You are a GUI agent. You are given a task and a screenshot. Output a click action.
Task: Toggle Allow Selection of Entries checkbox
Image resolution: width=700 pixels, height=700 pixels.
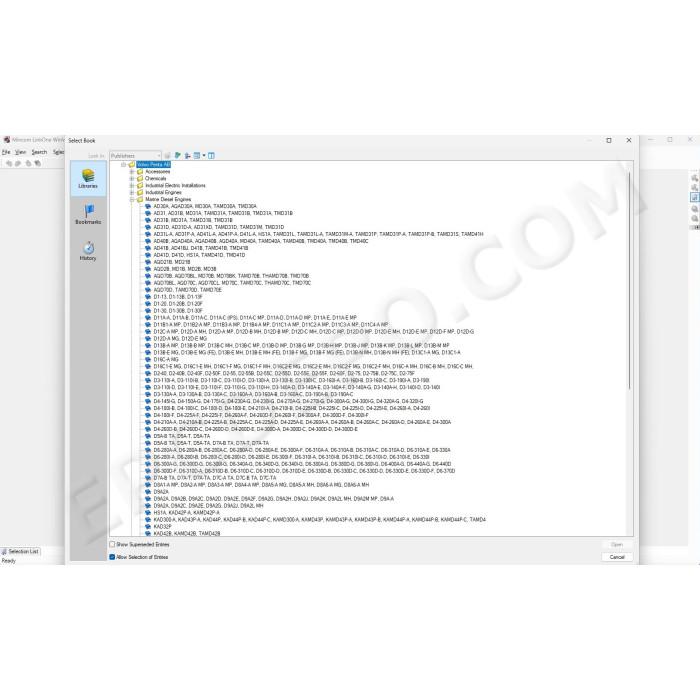(x=112, y=557)
